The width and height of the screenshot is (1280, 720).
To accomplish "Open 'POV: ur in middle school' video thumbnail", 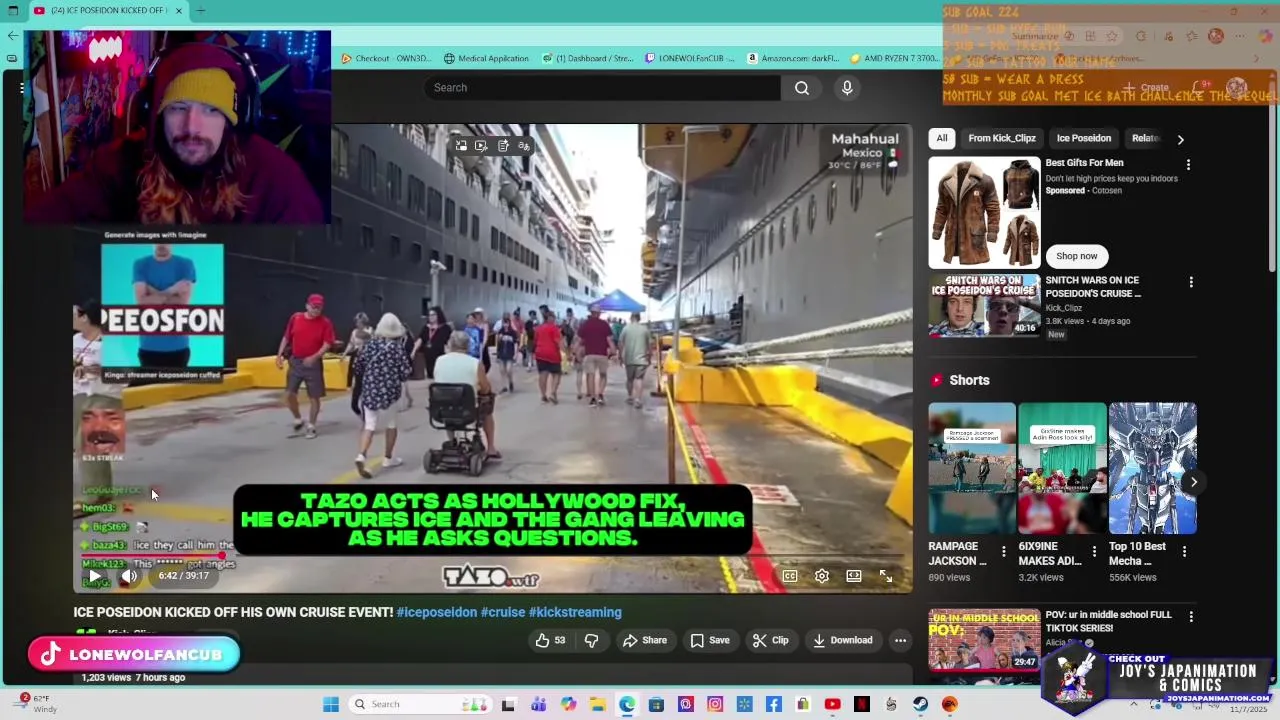I will 984,640.
